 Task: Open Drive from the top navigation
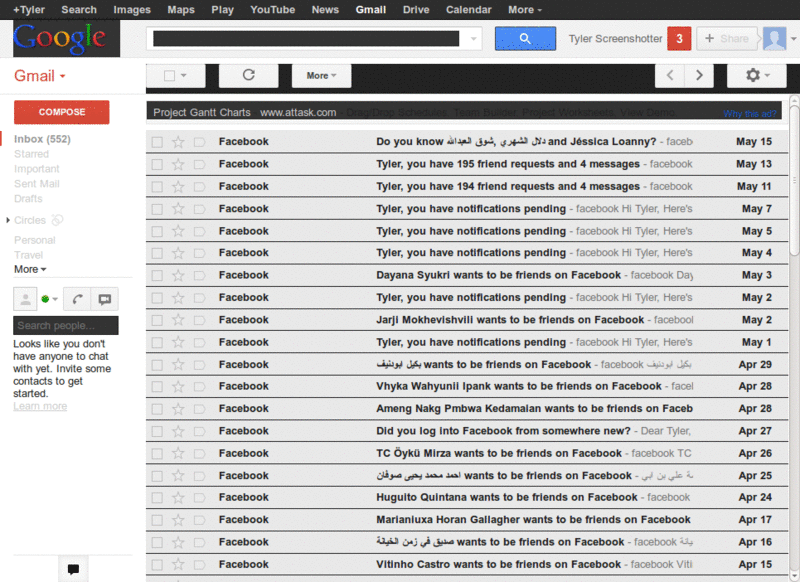point(416,10)
